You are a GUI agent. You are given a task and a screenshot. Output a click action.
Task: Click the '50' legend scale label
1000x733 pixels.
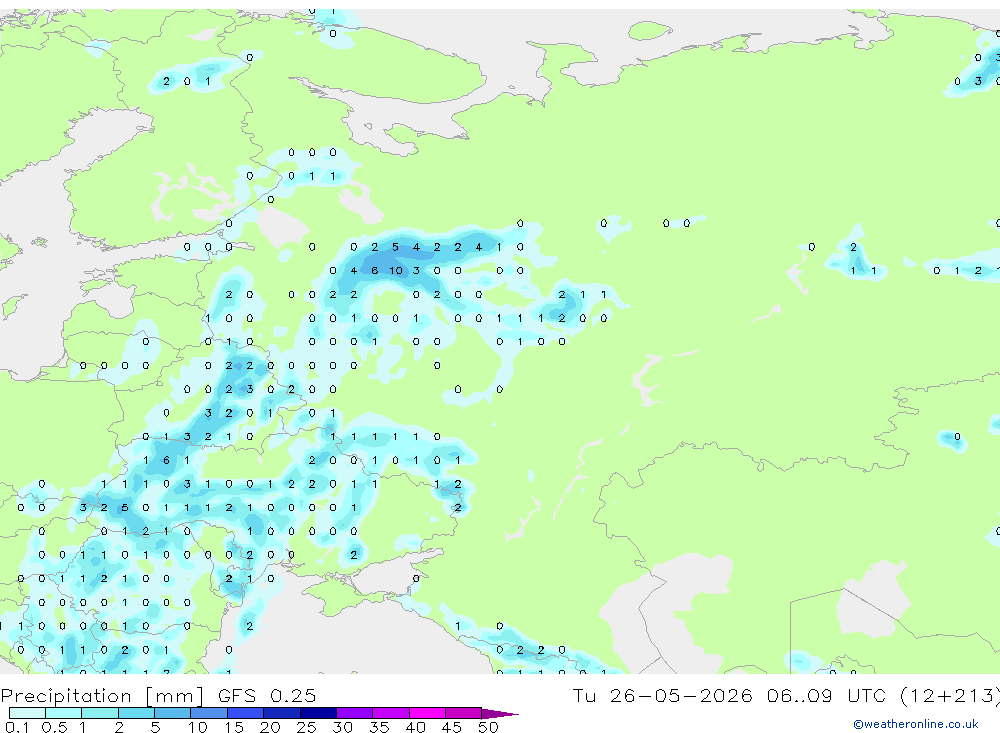[488, 727]
